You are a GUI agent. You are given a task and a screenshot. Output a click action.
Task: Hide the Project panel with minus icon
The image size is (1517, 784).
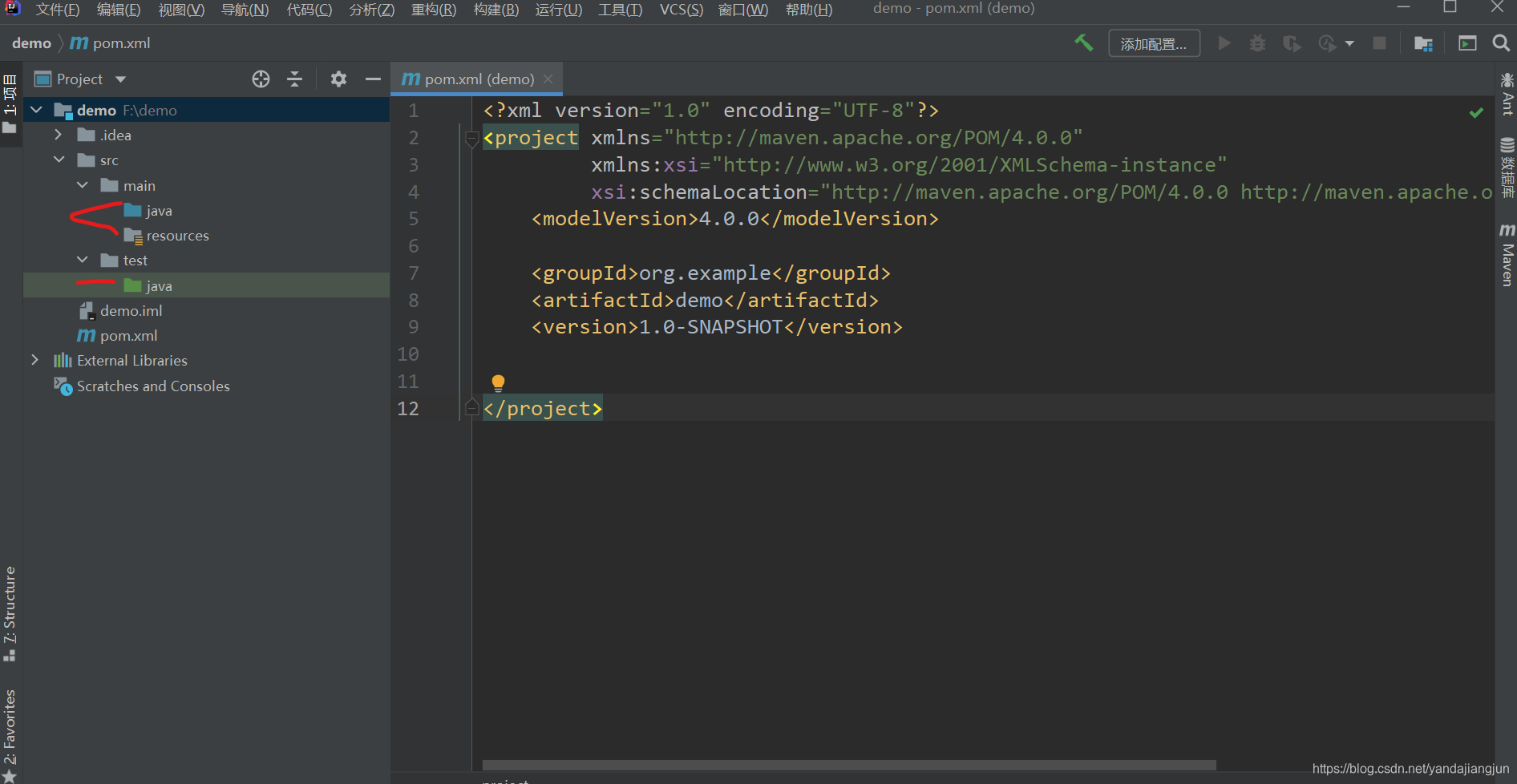point(373,79)
